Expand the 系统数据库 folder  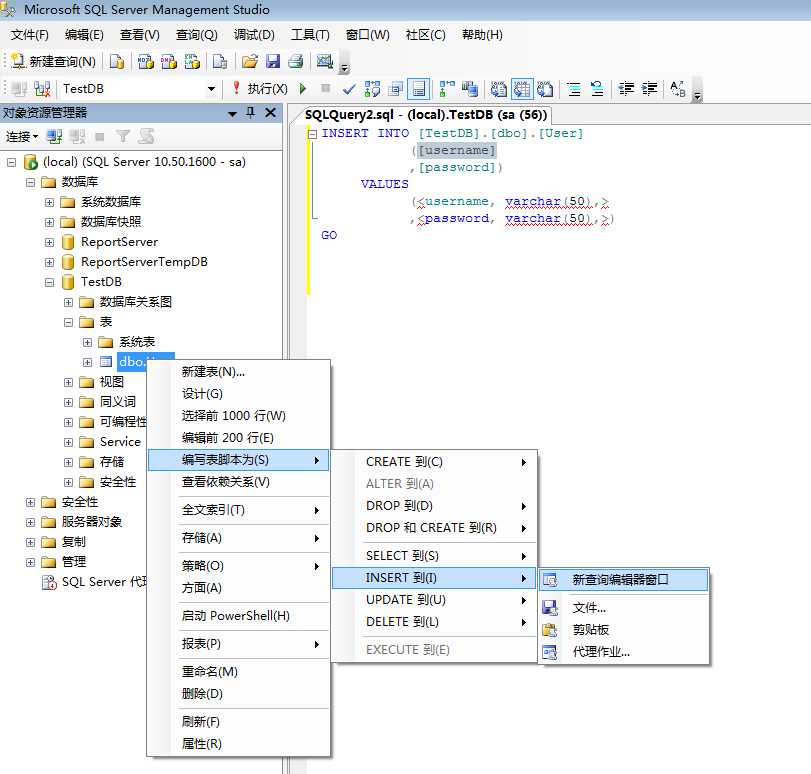tap(49, 202)
